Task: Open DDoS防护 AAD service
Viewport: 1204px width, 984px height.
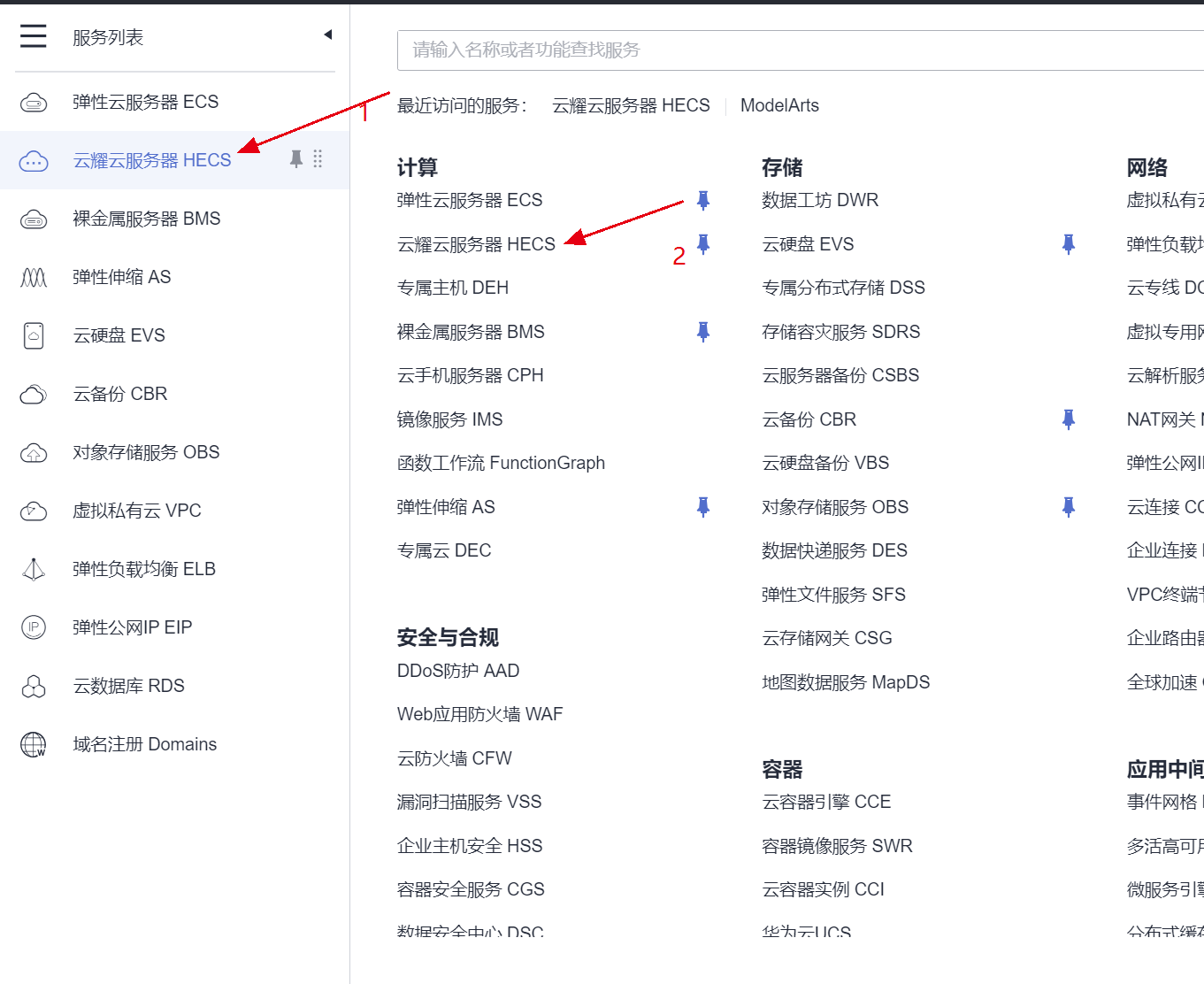Action: click(458, 671)
